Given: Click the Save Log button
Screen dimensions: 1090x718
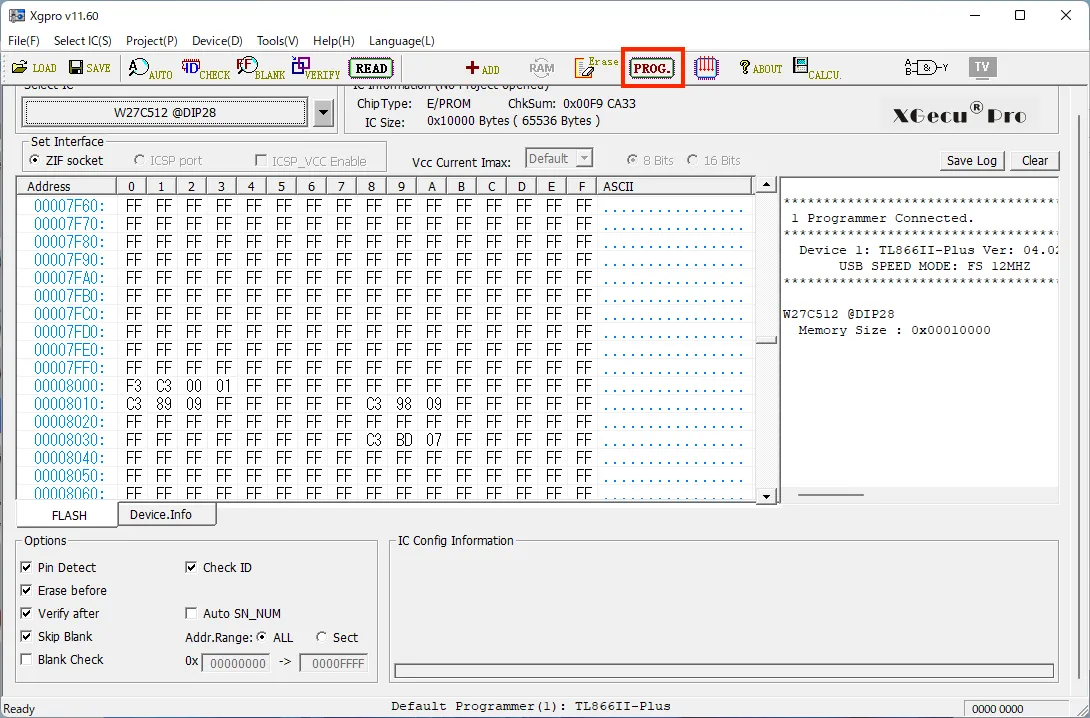Looking at the screenshot, I should tap(972, 161).
